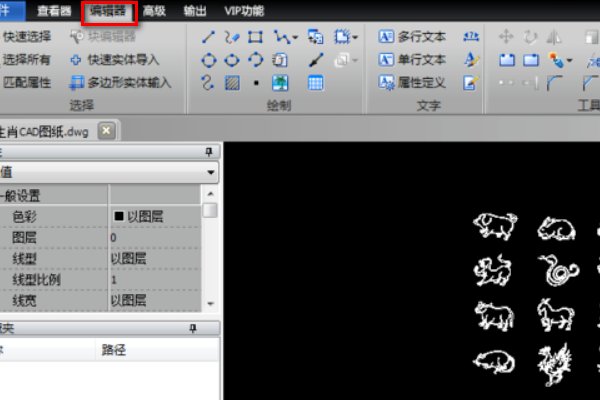Click the Edit Text icon
Image resolution: width=600 pixels, height=400 pixels.
[470, 83]
